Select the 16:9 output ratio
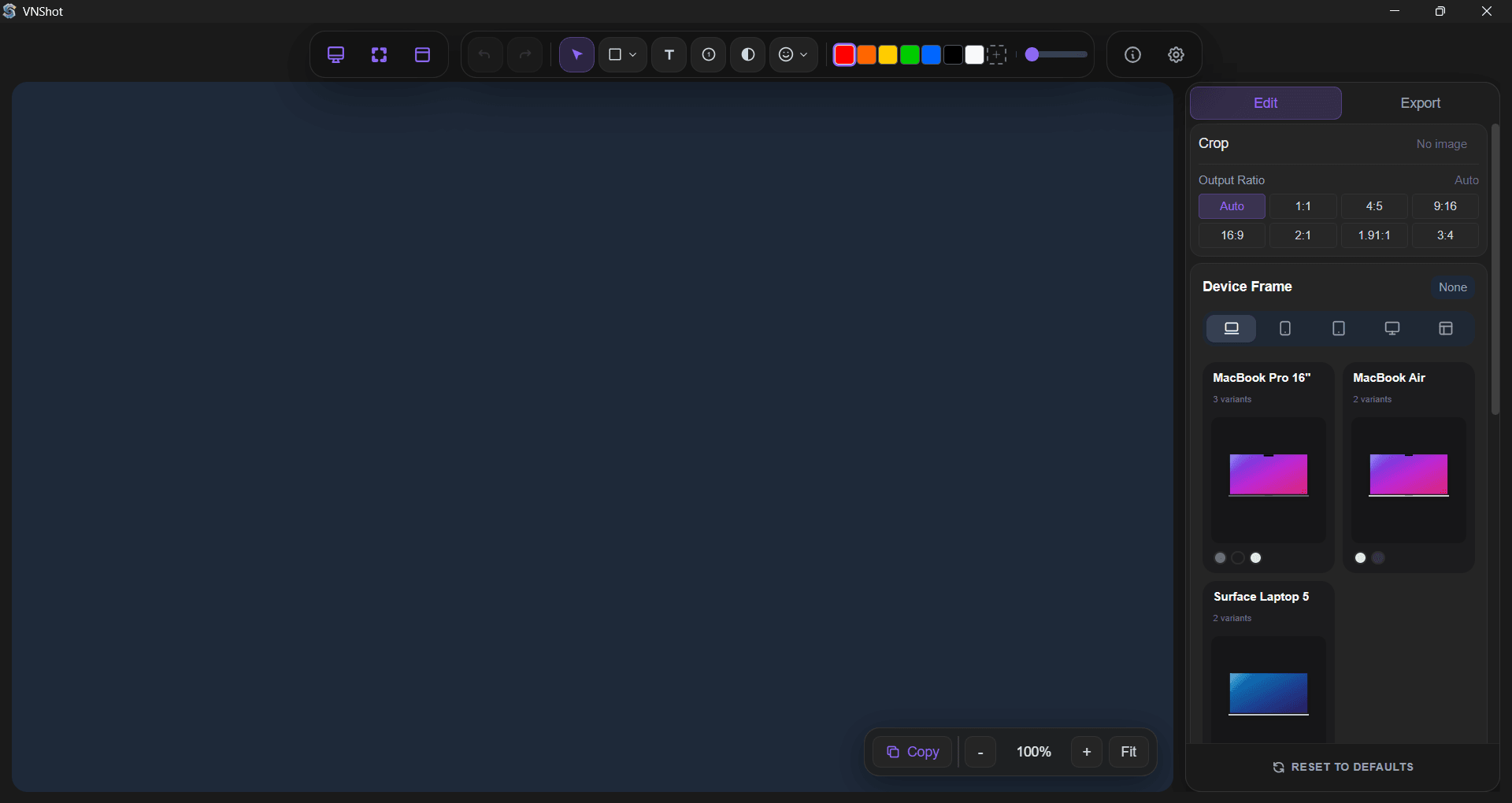 click(x=1232, y=235)
